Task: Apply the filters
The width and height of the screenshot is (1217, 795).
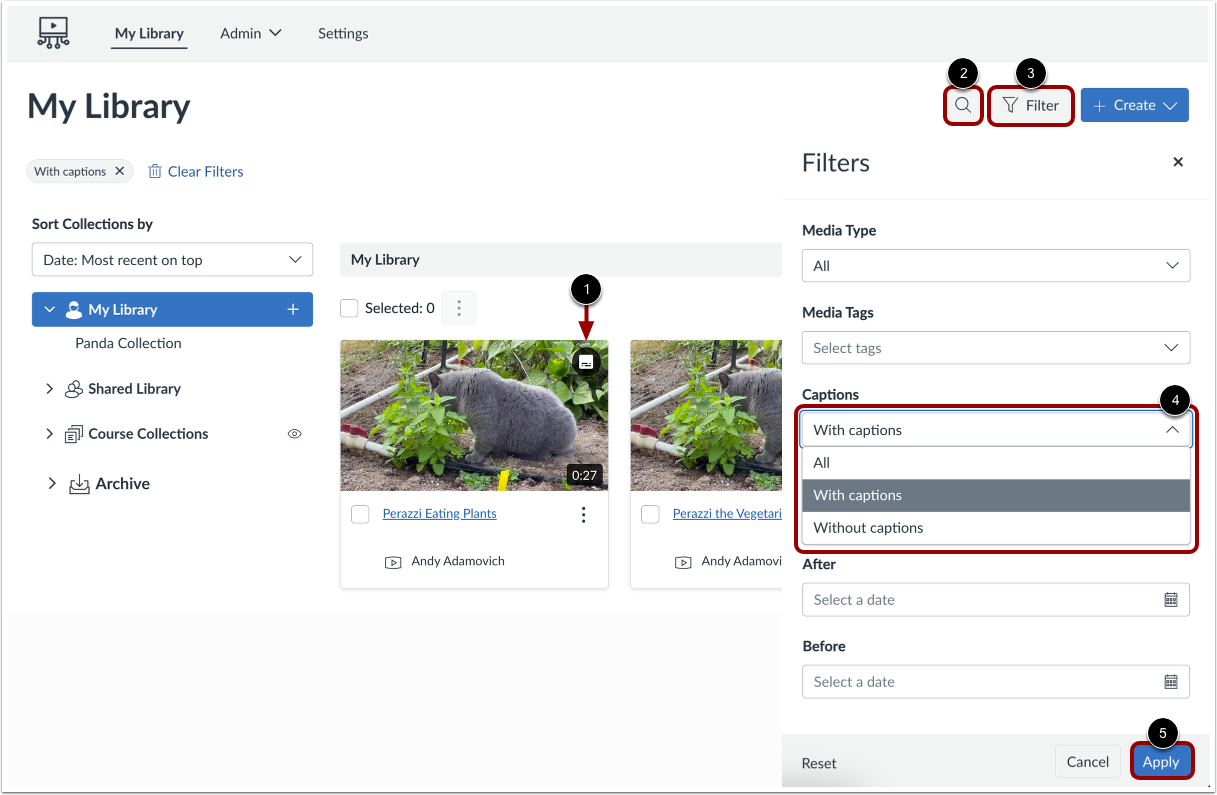Action: pos(1161,762)
